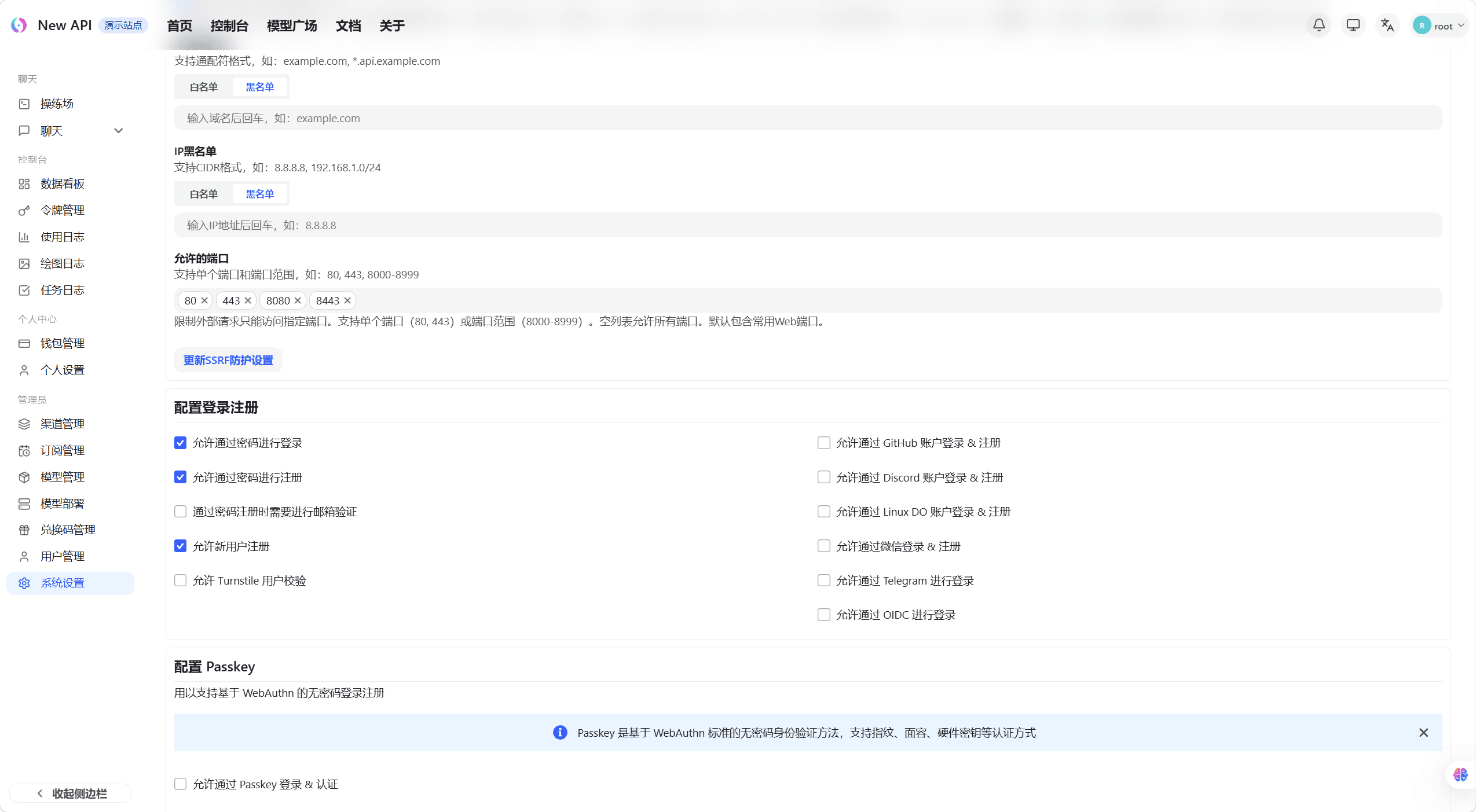Expand the 聊天 sidebar submenu
Image resolution: width=1476 pixels, height=812 pixels.
tap(119, 131)
